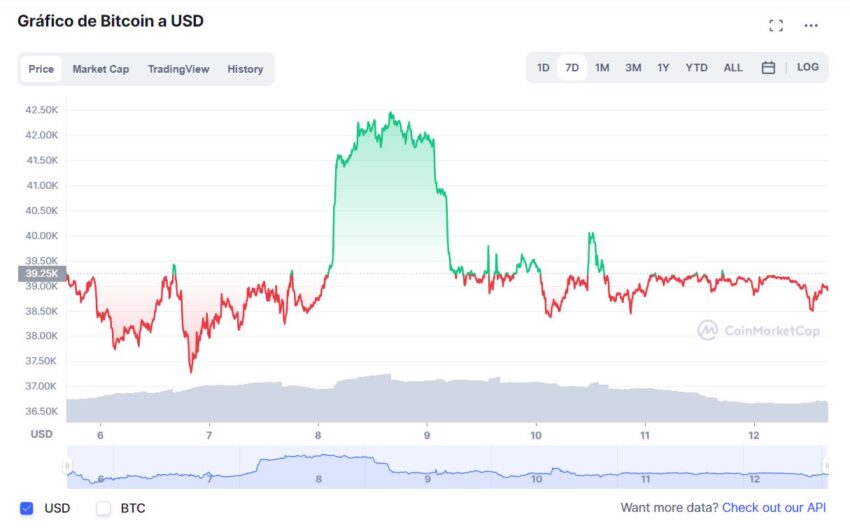Image resolution: width=850 pixels, height=528 pixels.
Task: Grab the right range selector handle
Action: coord(826,466)
